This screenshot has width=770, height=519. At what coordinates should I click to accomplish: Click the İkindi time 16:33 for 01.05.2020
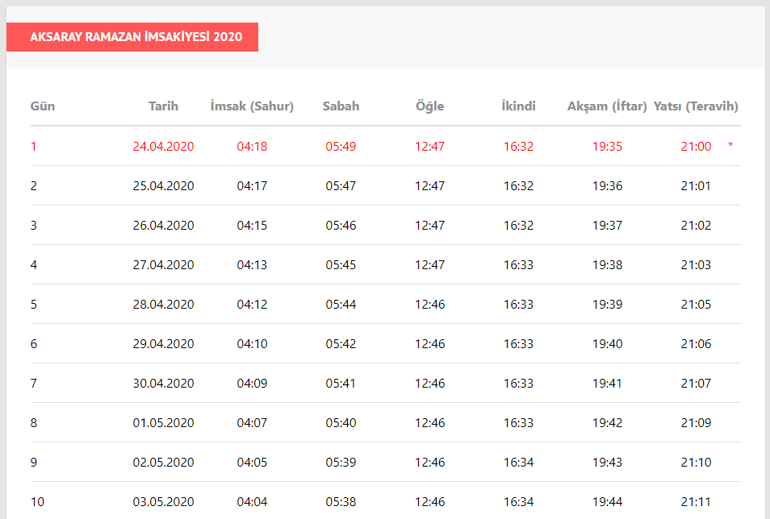point(518,423)
